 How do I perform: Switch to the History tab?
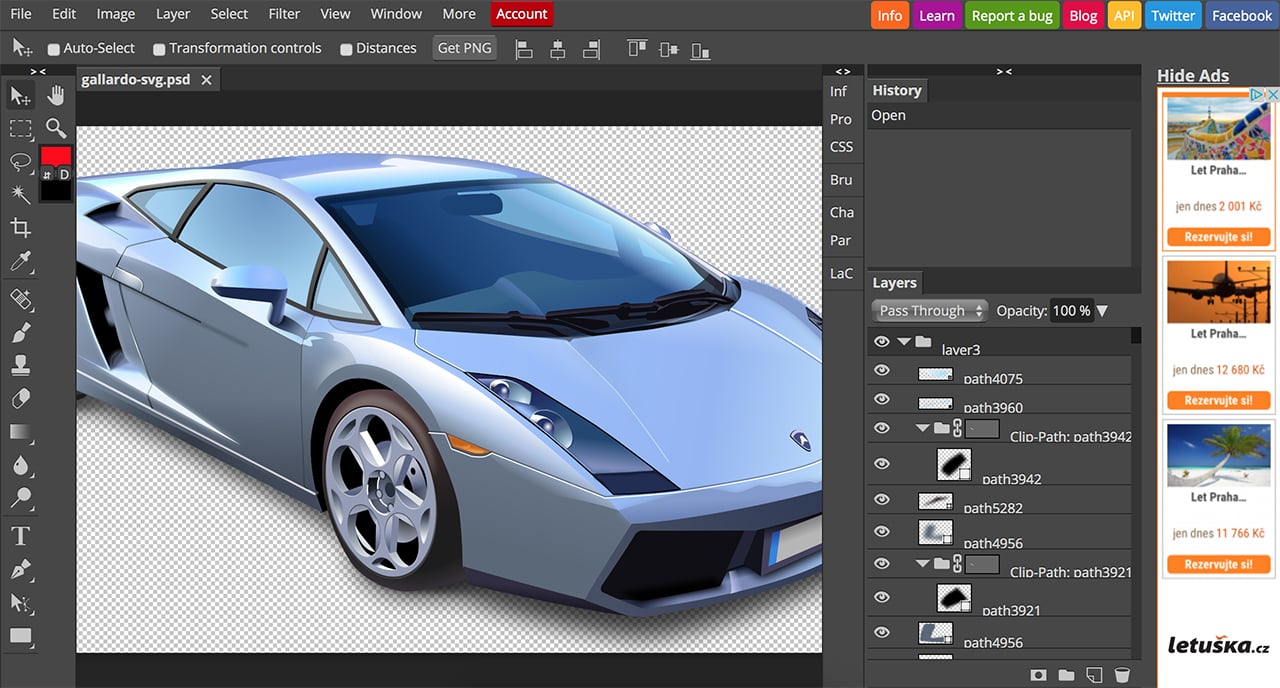(896, 90)
